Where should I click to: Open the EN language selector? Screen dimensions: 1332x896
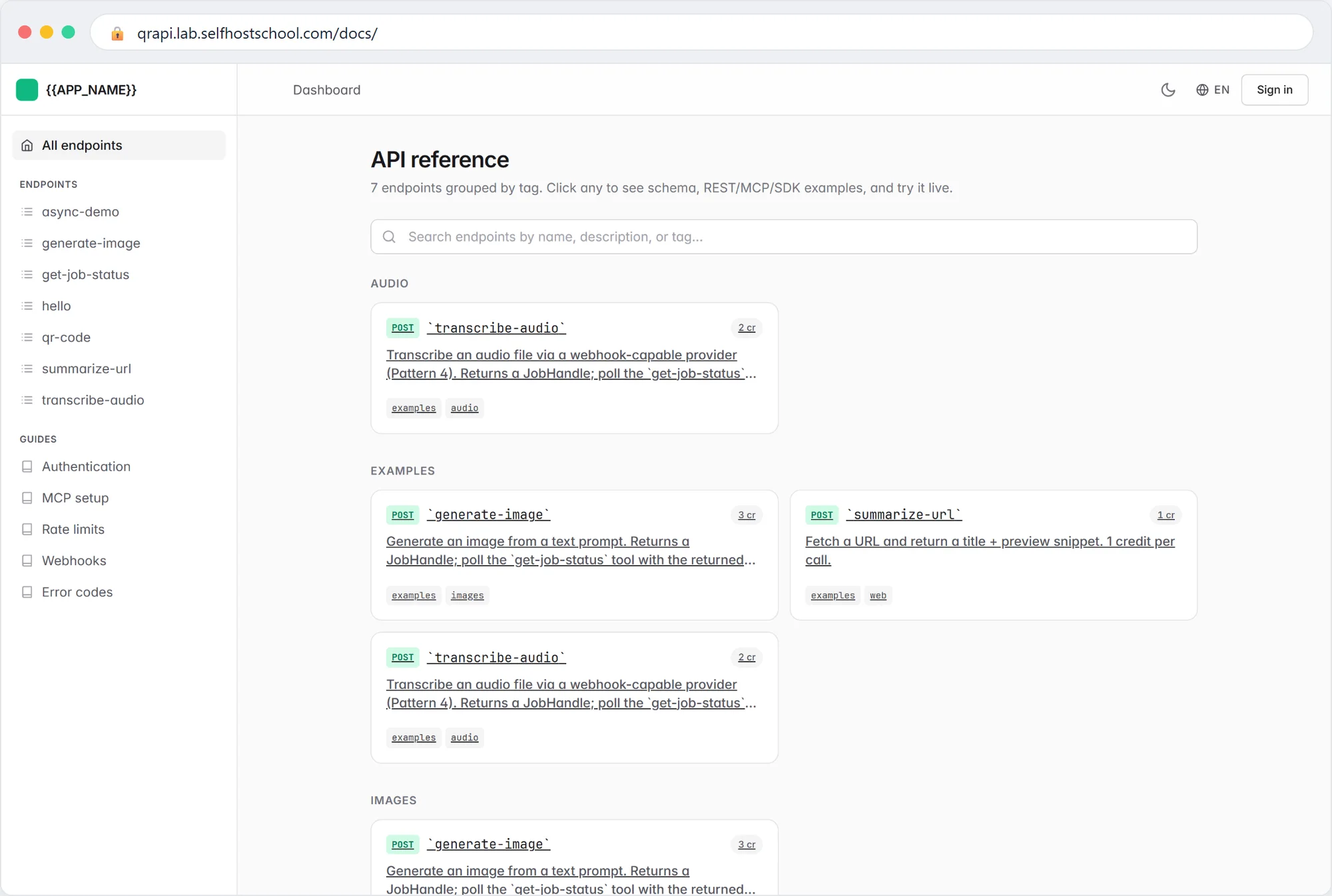[1213, 90]
